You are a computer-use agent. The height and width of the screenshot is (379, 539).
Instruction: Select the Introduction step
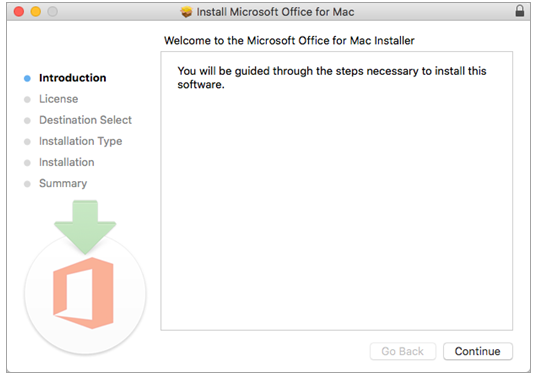[x=73, y=78]
